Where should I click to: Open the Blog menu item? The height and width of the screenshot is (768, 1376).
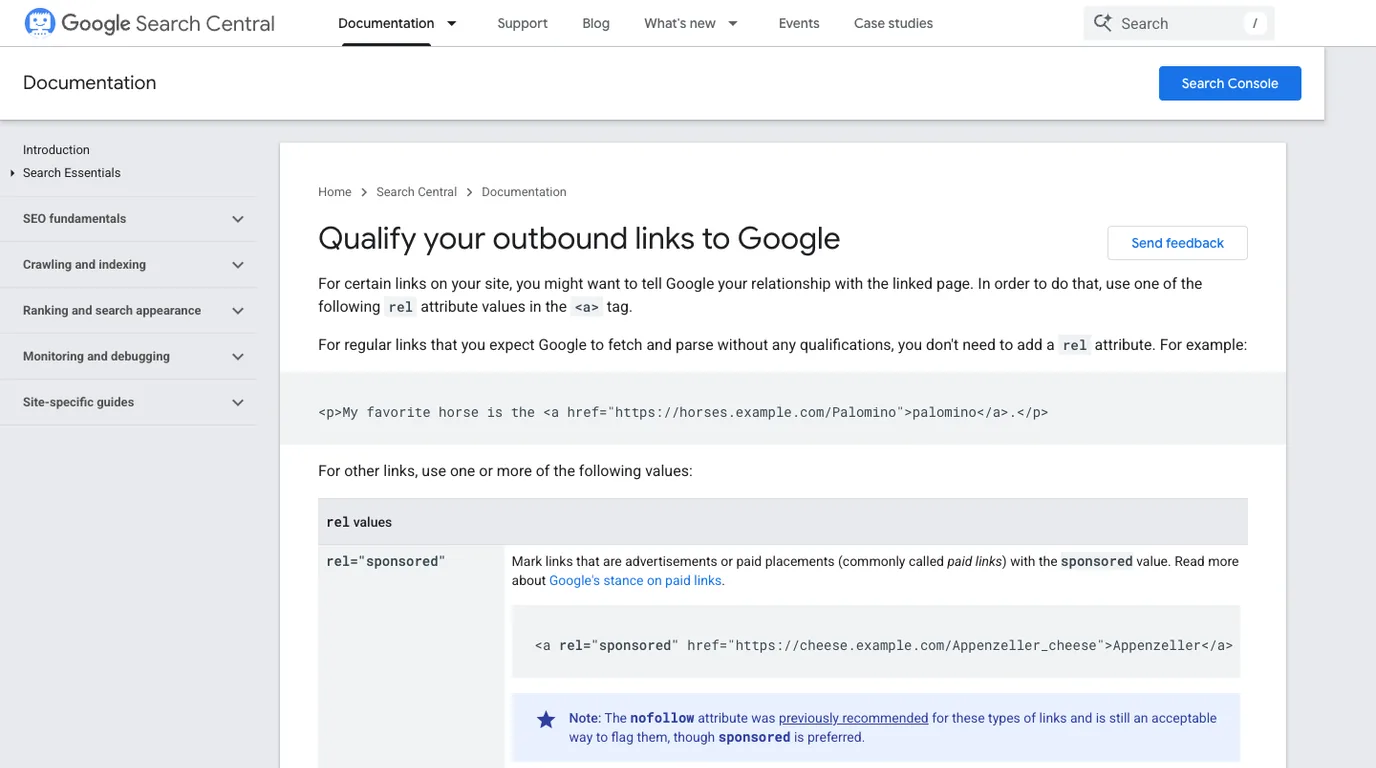pos(596,23)
